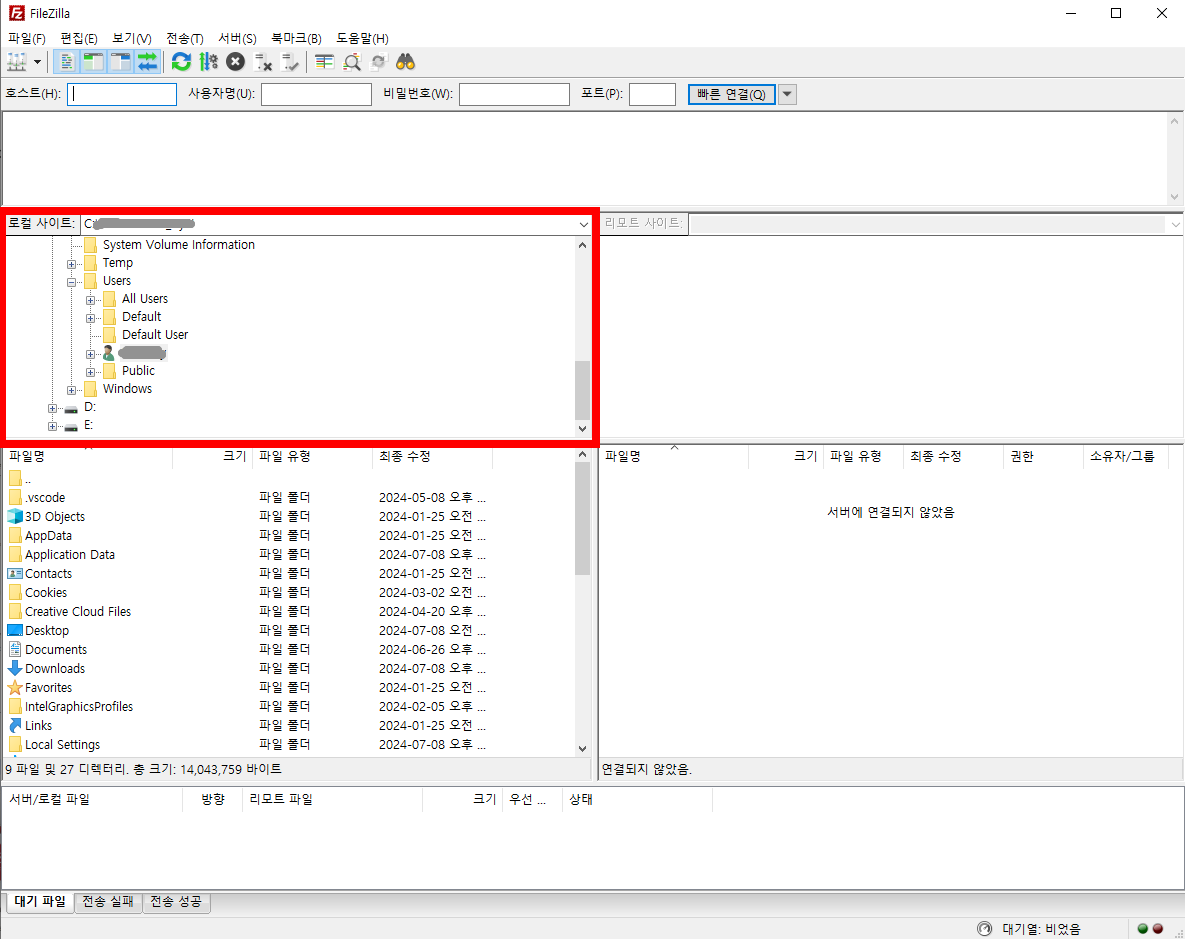1185x939 pixels.
Task: Select the Default User tree folder
Action: (155, 335)
